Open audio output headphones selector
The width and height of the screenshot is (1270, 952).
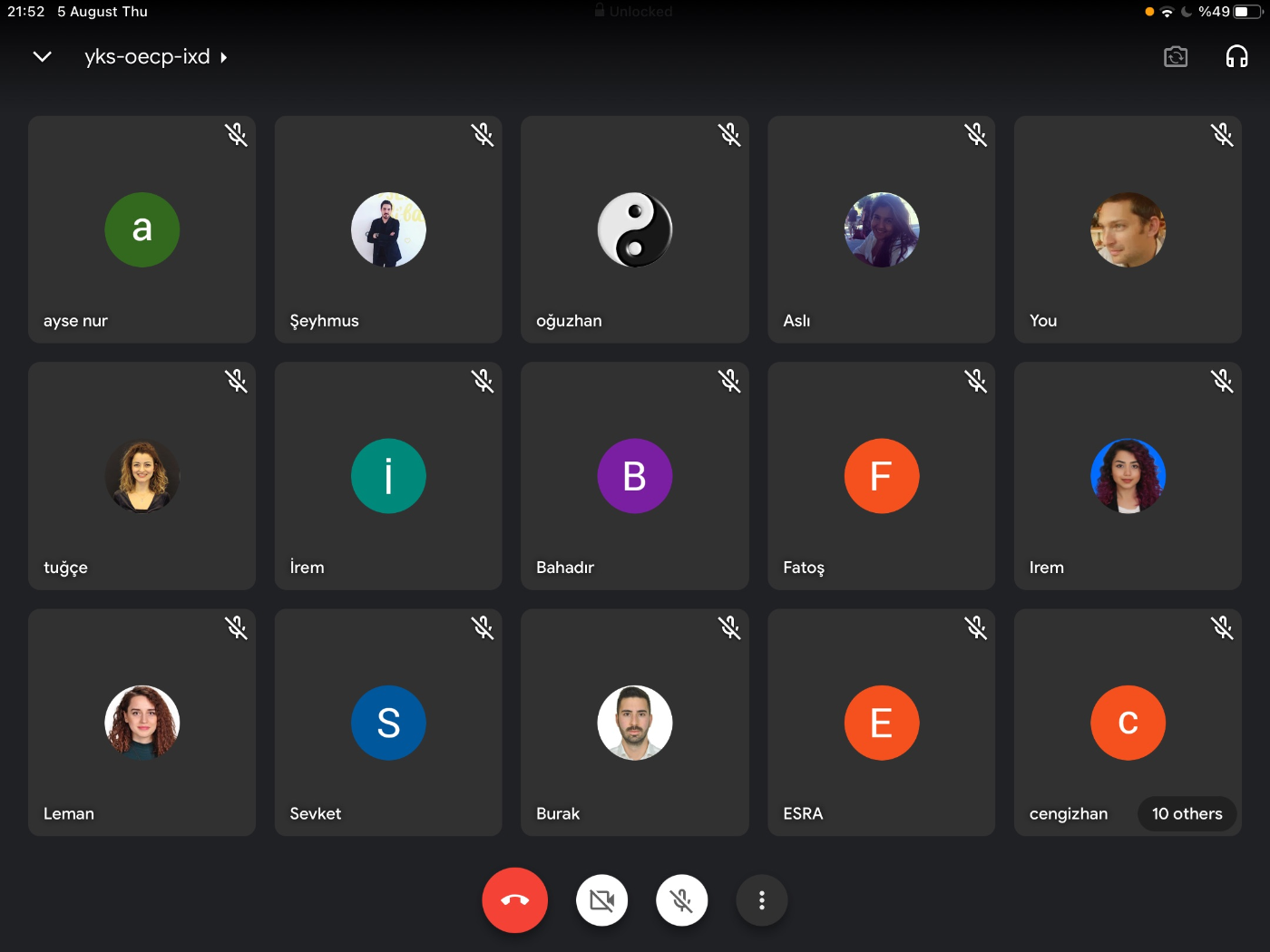click(1236, 57)
